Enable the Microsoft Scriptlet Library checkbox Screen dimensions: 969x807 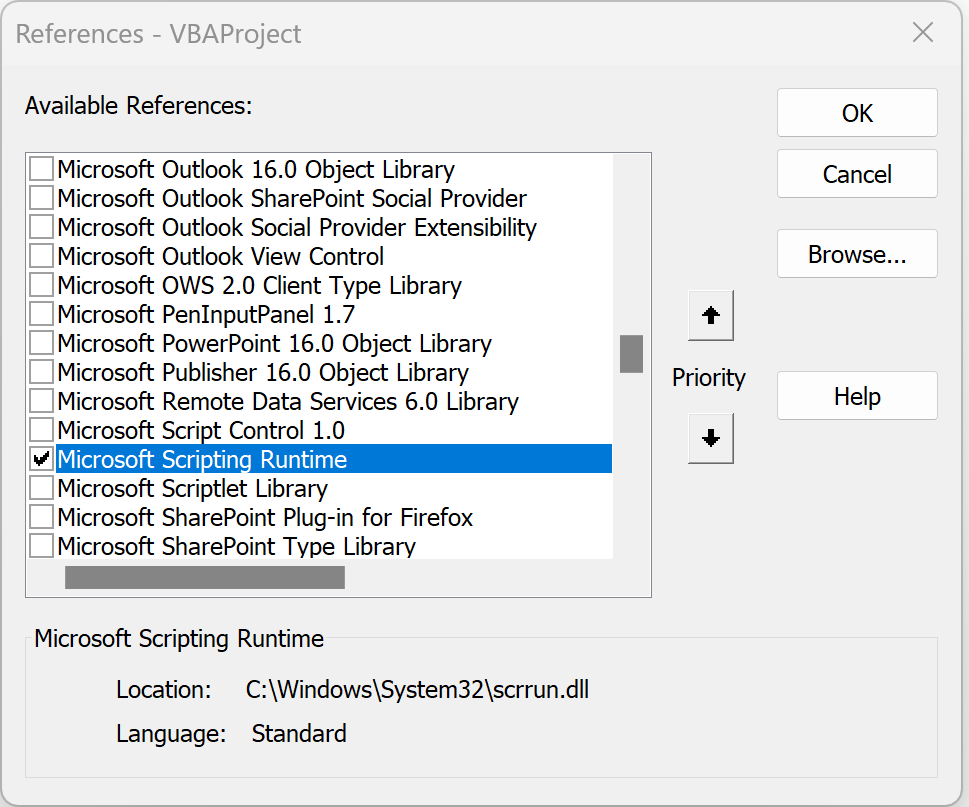tap(41, 488)
